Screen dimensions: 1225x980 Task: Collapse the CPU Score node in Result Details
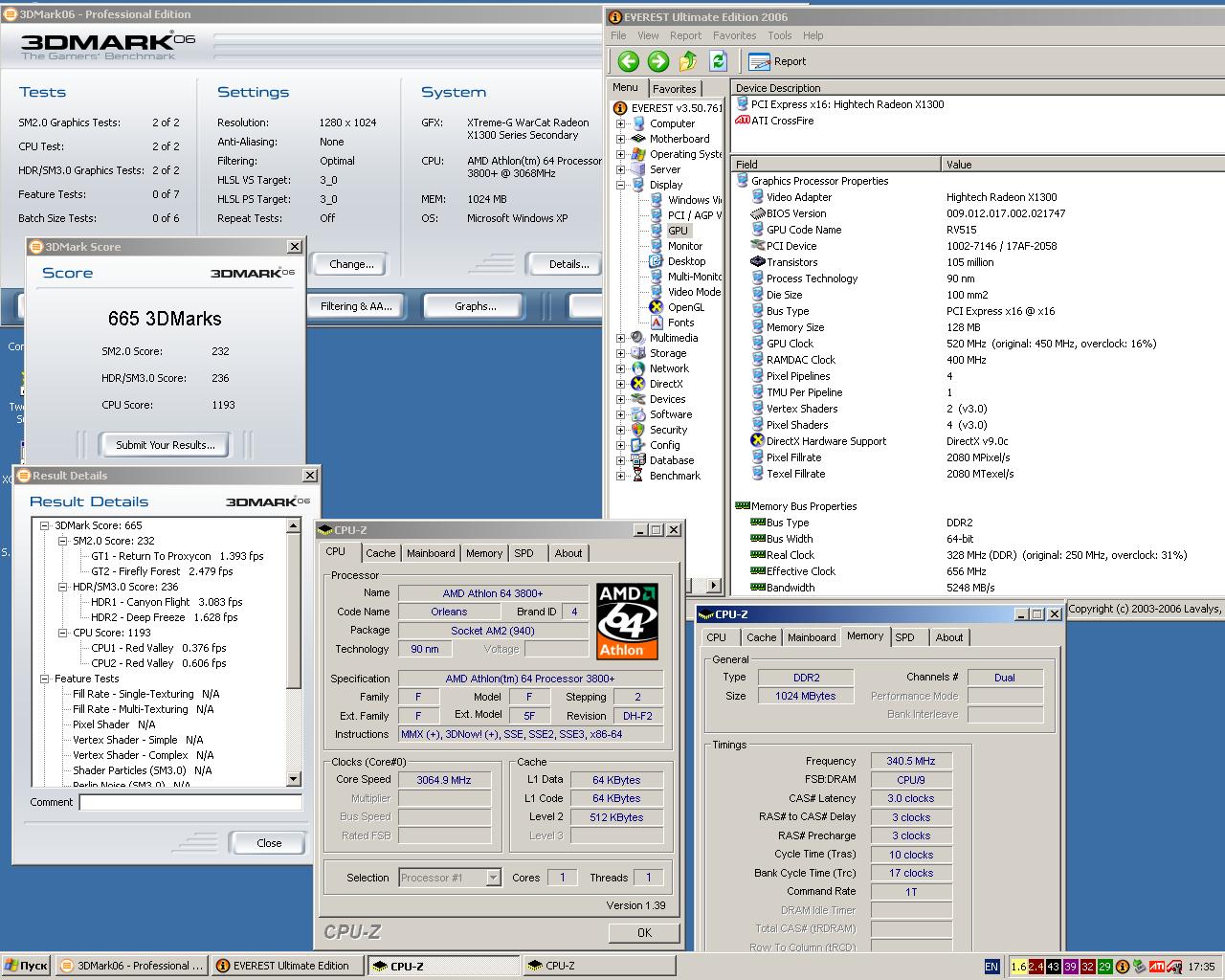pyautogui.click(x=63, y=633)
